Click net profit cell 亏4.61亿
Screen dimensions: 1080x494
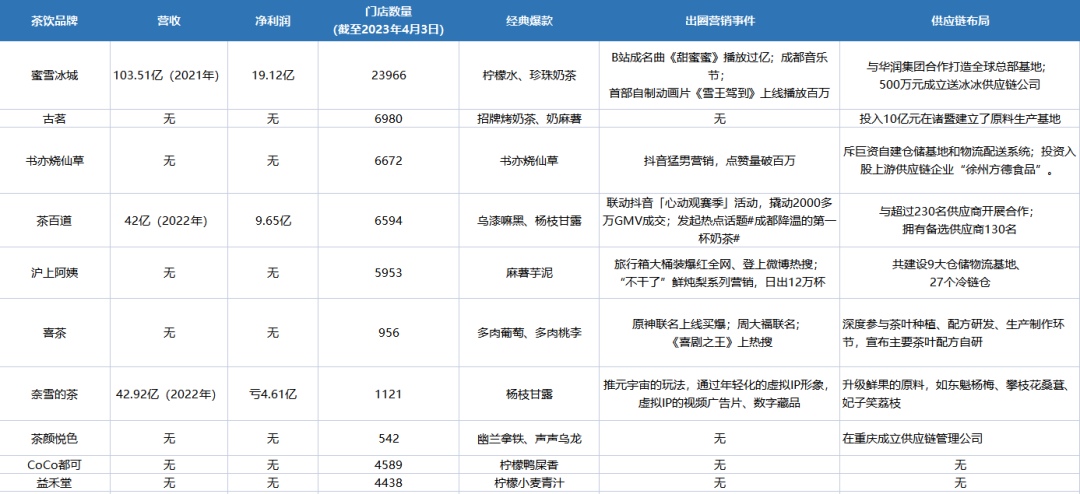coord(273,394)
